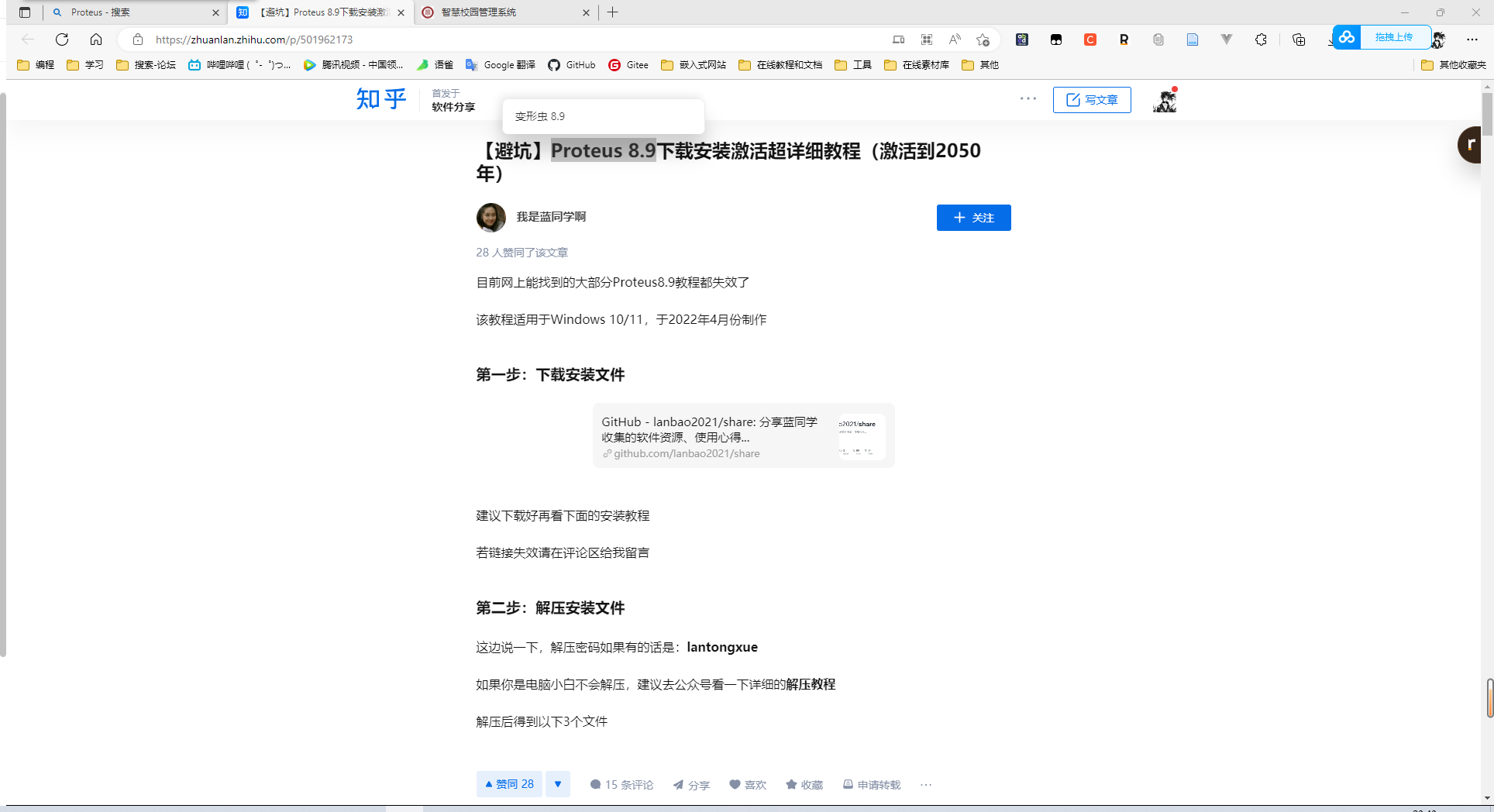1494x812 pixels.
Task: Click 申请转载 at the bottom
Action: click(872, 785)
